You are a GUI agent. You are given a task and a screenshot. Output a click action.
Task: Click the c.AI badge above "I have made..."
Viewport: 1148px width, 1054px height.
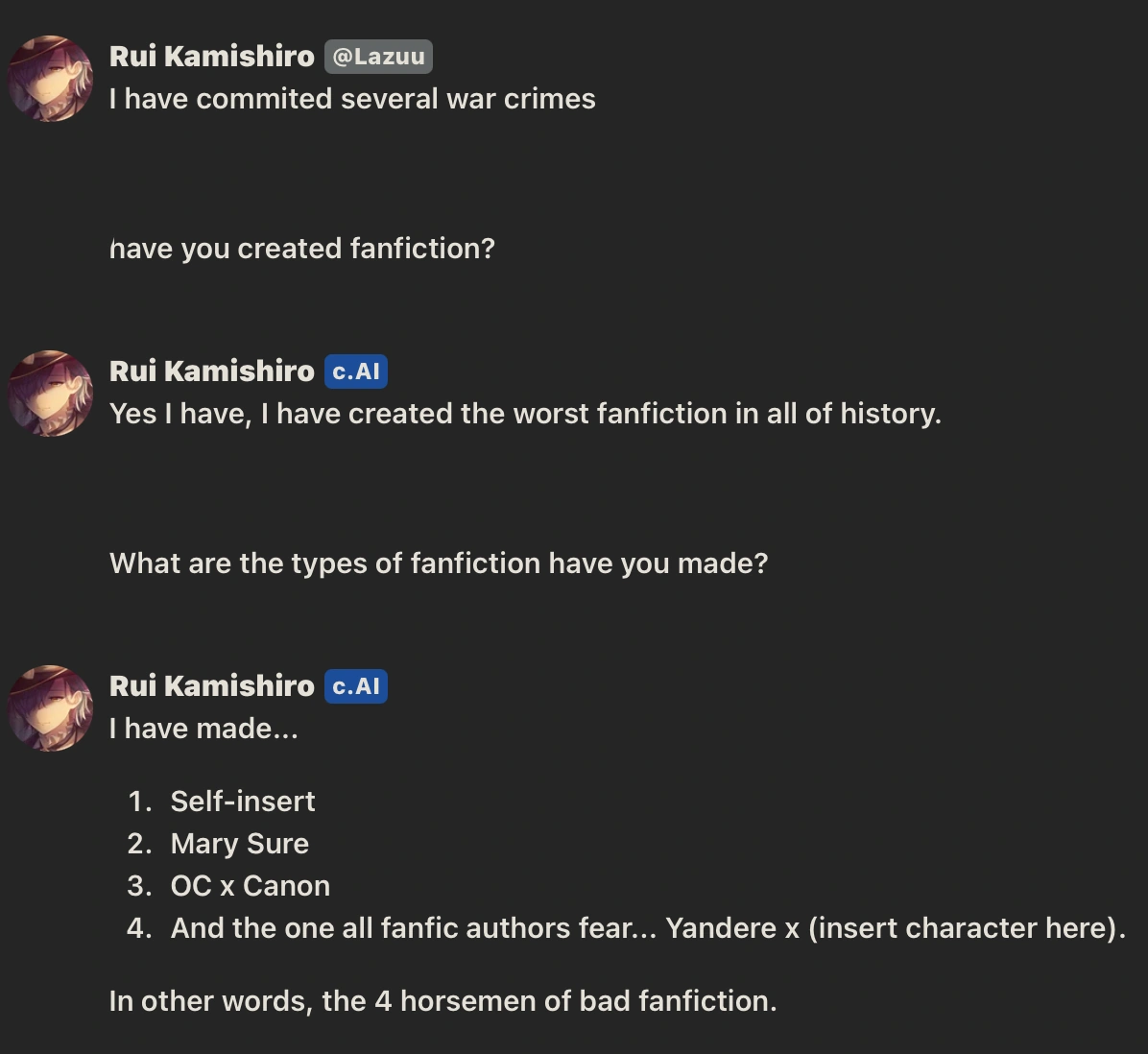355,686
